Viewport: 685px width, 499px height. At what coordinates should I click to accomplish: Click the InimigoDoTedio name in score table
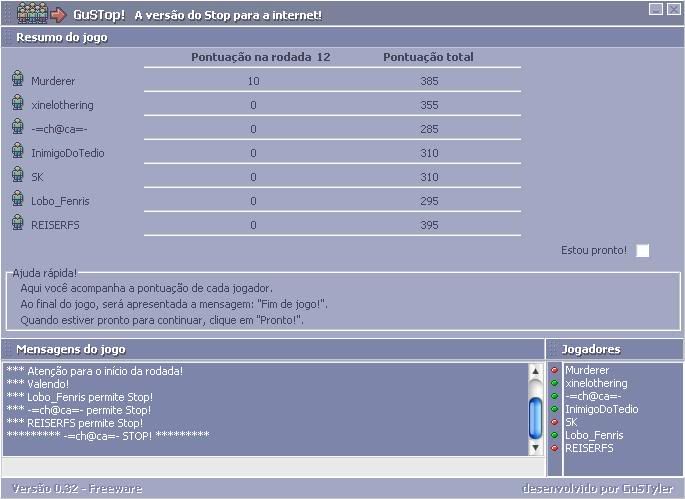[x=68, y=153]
